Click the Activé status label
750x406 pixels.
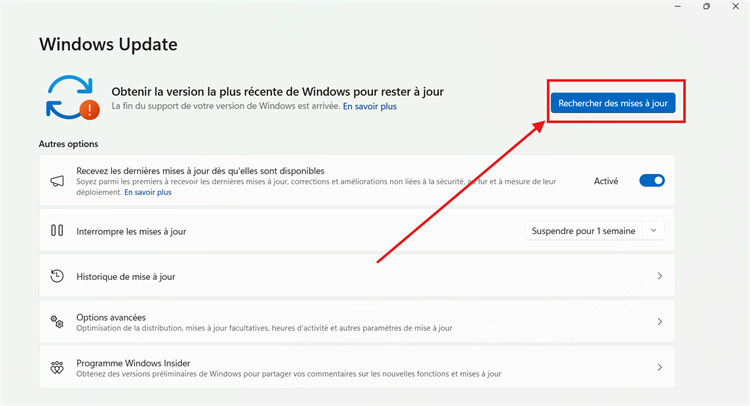click(x=606, y=181)
